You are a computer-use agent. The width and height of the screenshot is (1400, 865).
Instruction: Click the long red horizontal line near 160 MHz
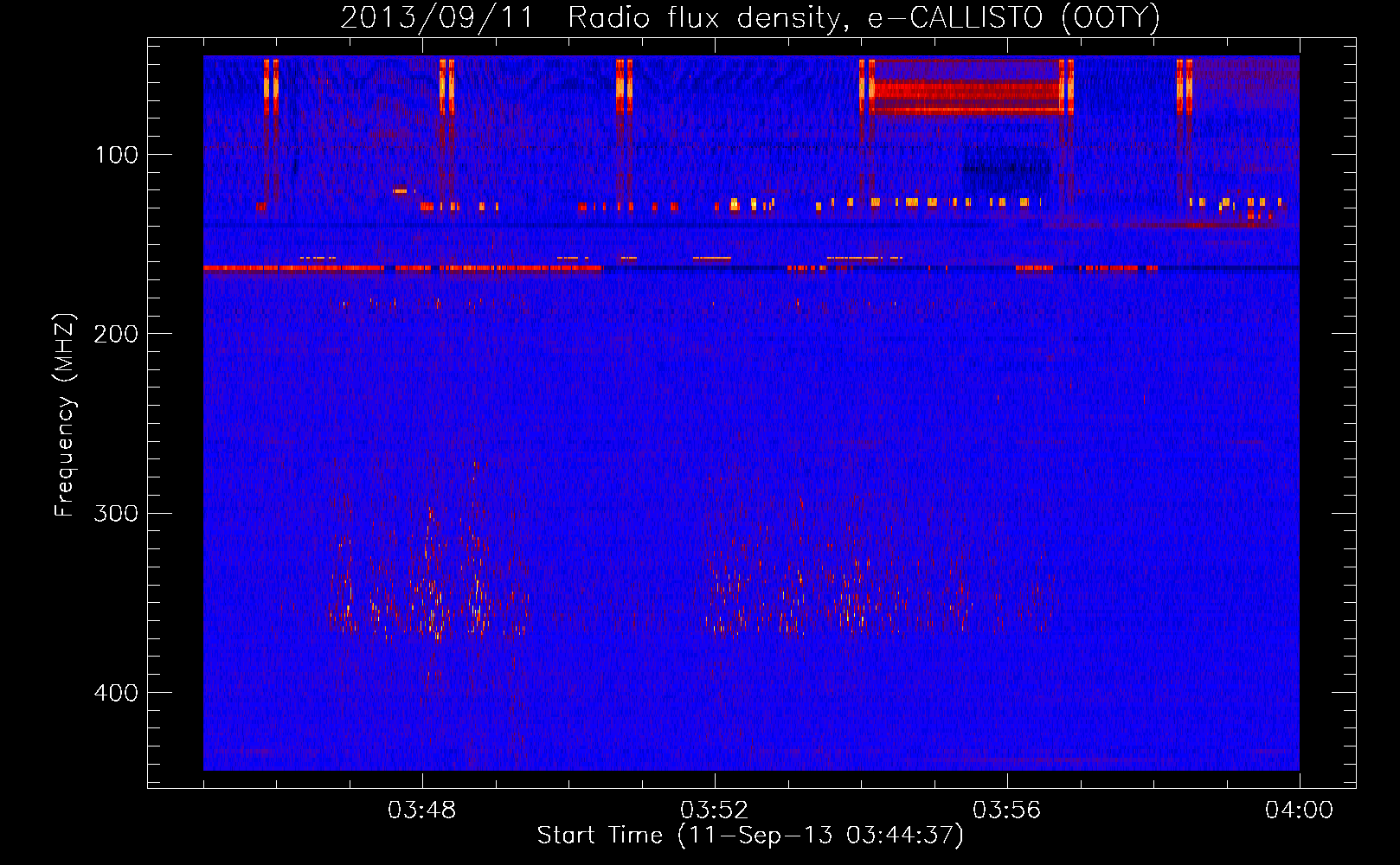(x=402, y=268)
